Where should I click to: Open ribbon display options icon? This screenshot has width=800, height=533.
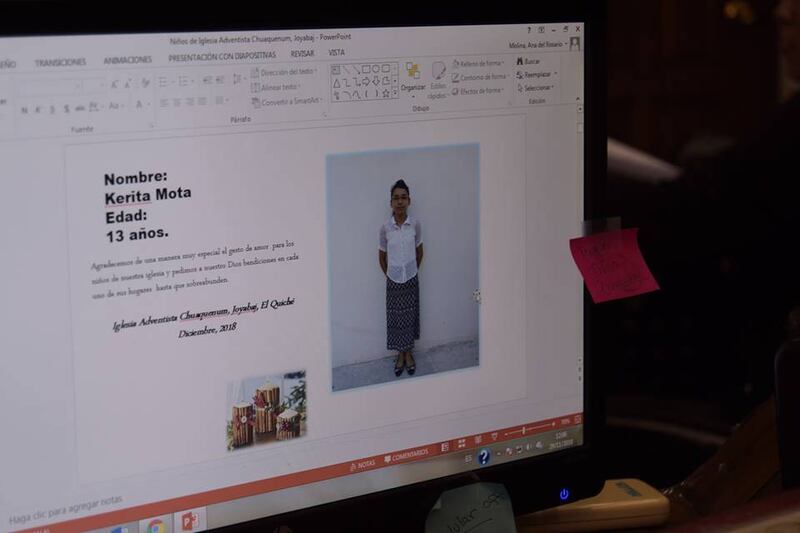[x=541, y=30]
